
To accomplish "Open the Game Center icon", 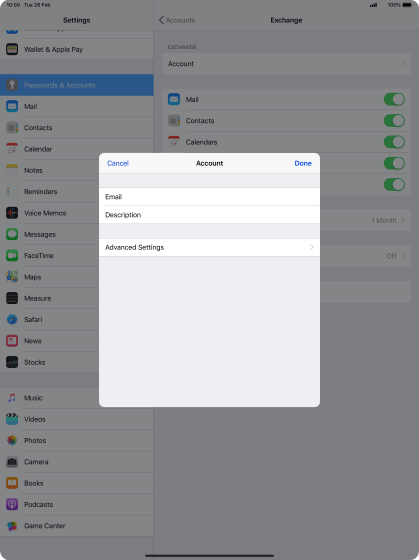I will click(12, 526).
